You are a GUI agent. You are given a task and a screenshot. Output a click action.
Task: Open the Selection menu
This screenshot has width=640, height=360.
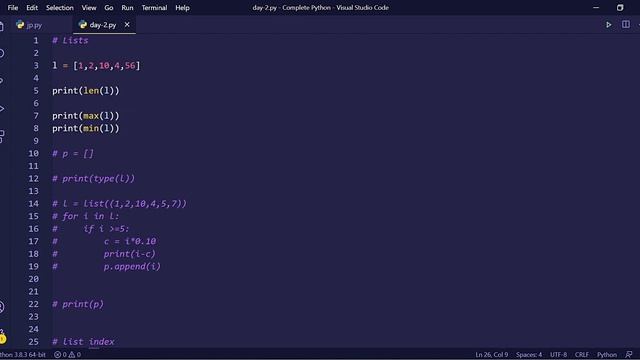pos(60,8)
